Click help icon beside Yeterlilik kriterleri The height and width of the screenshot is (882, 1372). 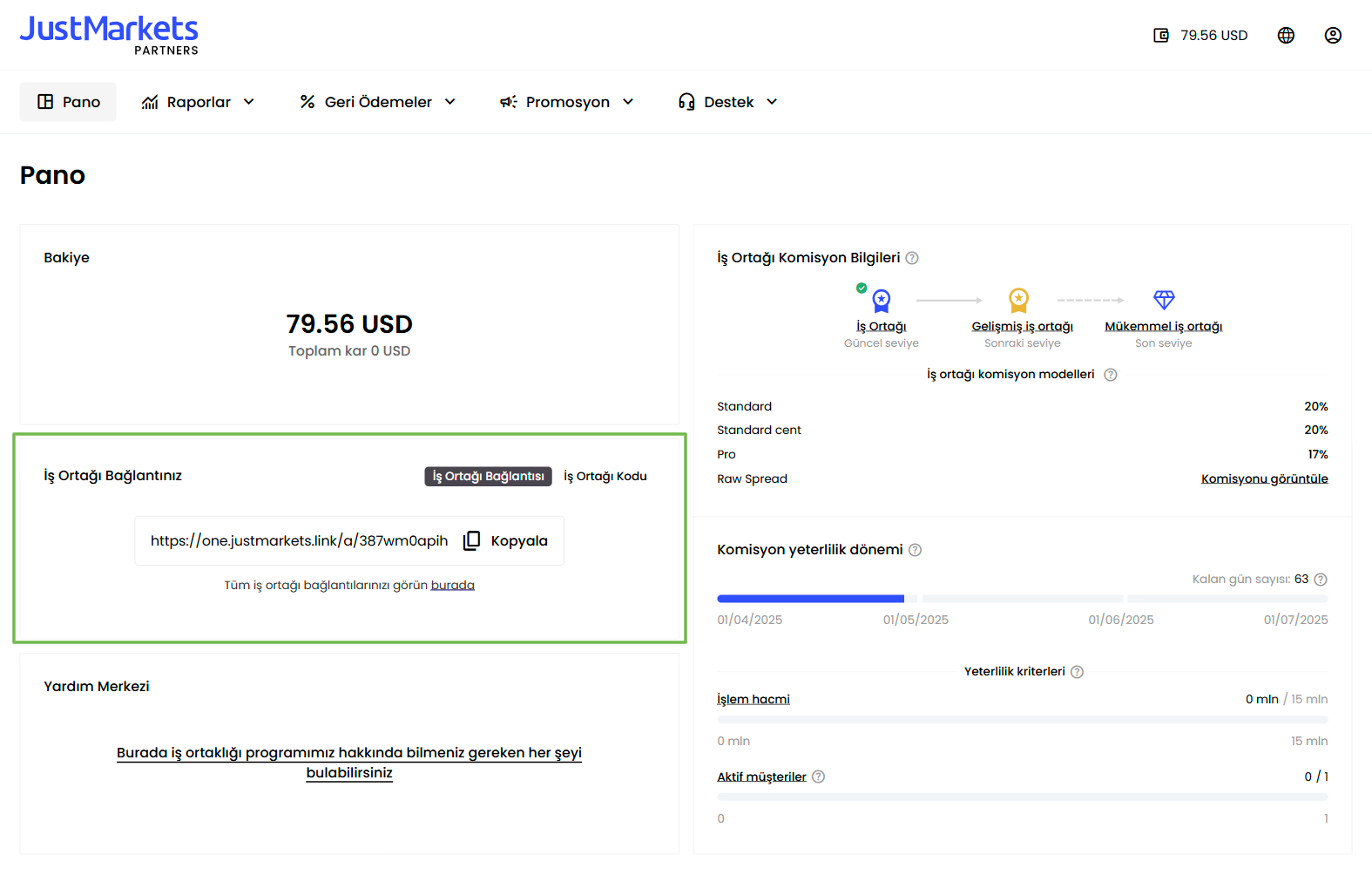(x=1077, y=672)
